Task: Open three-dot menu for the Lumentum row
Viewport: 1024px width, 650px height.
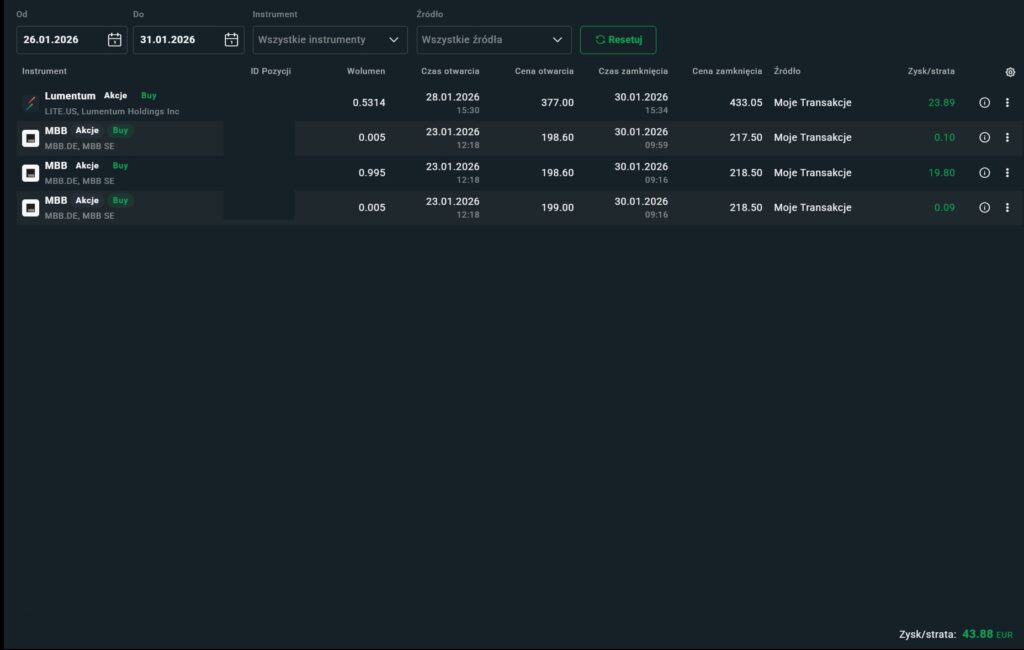Action: click(x=1007, y=103)
